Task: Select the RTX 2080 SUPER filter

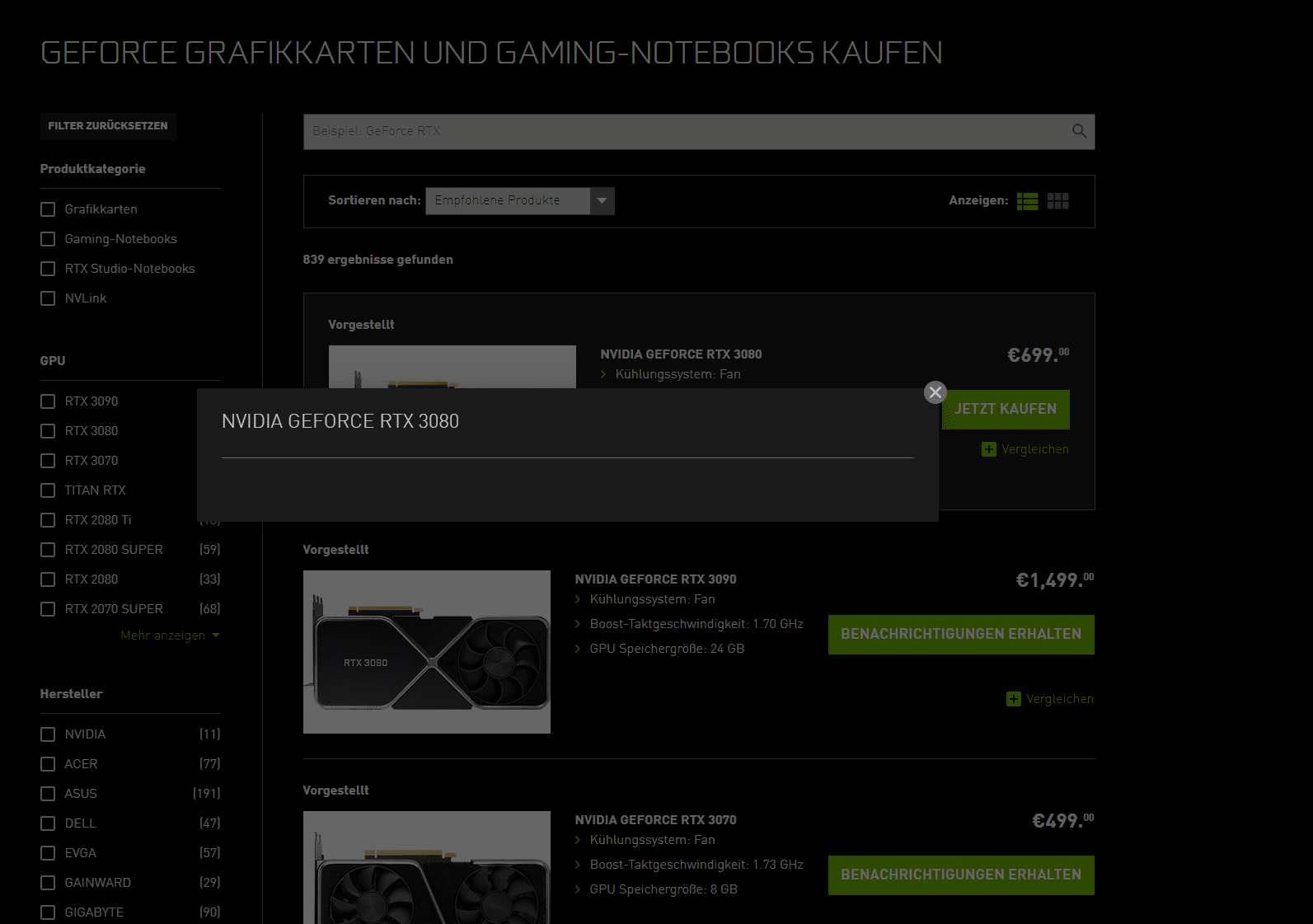Action: [48, 550]
